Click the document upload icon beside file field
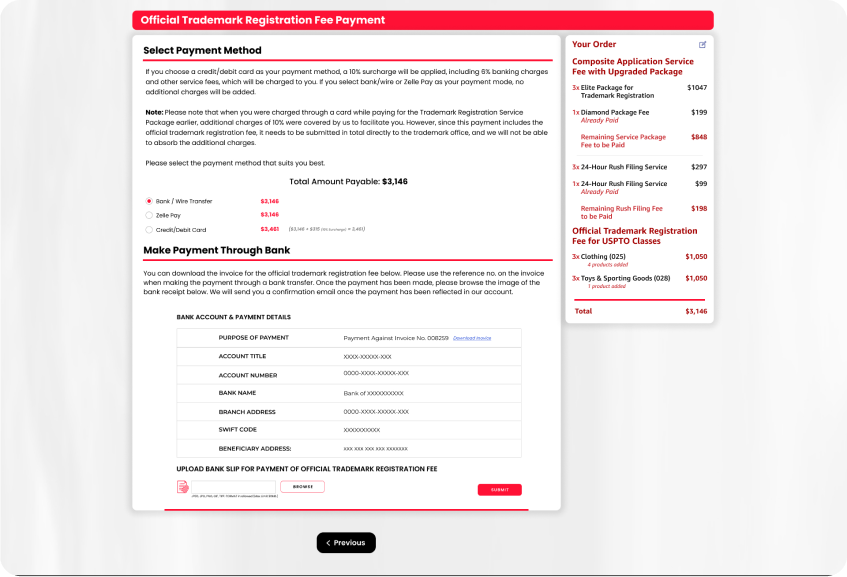 [x=183, y=487]
